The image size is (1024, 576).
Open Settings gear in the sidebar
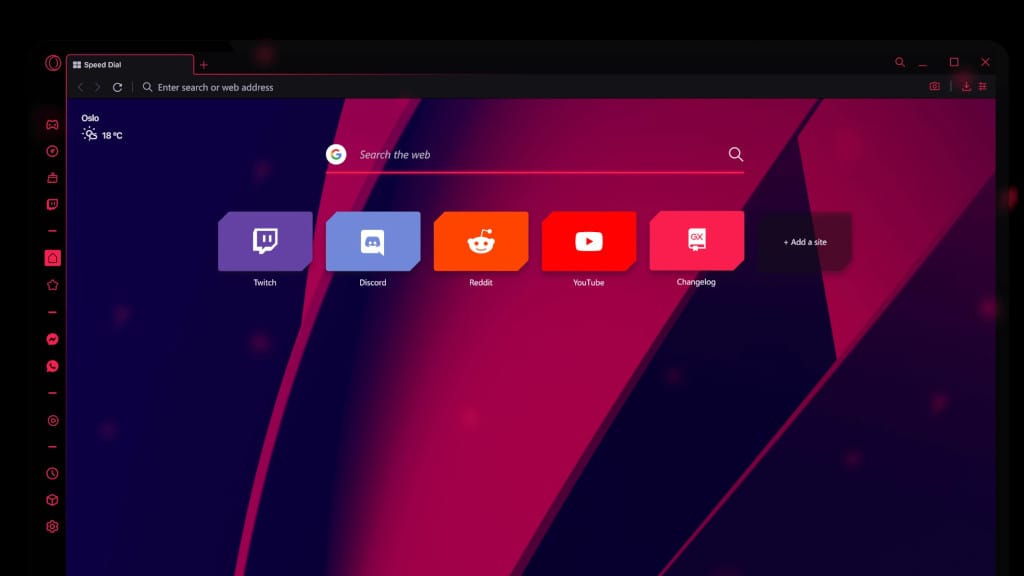point(52,526)
